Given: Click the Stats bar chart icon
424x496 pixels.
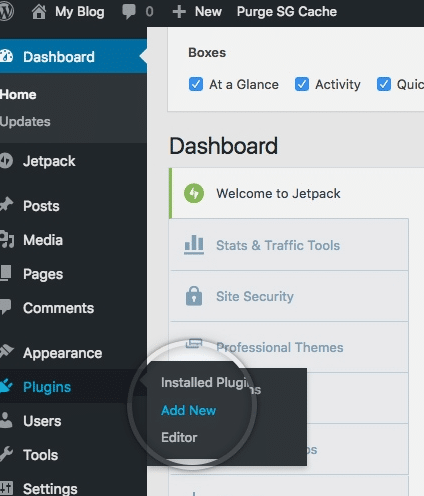Looking at the screenshot, I should (194, 245).
